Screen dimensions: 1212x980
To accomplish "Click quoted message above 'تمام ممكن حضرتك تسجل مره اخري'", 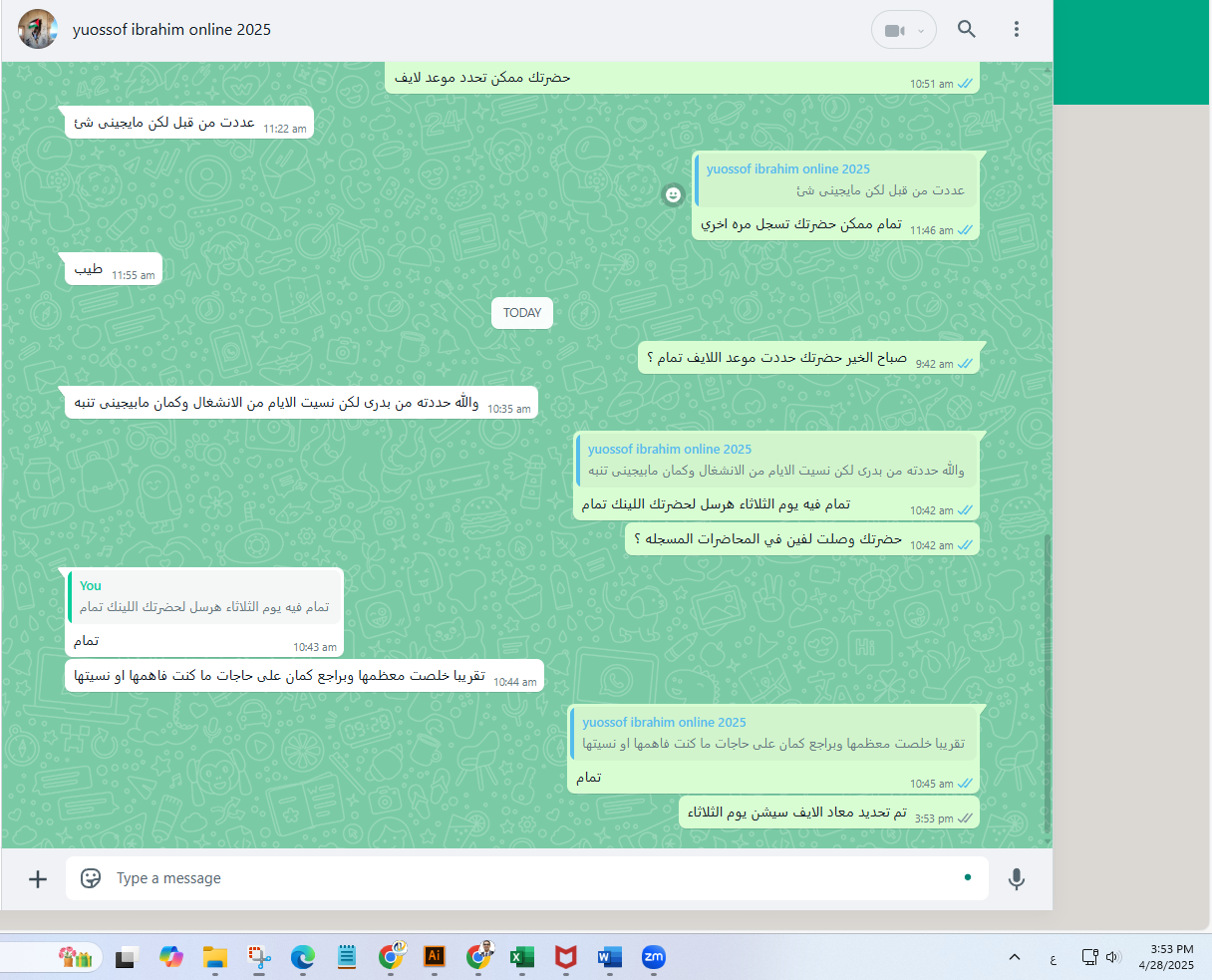I will (835, 180).
